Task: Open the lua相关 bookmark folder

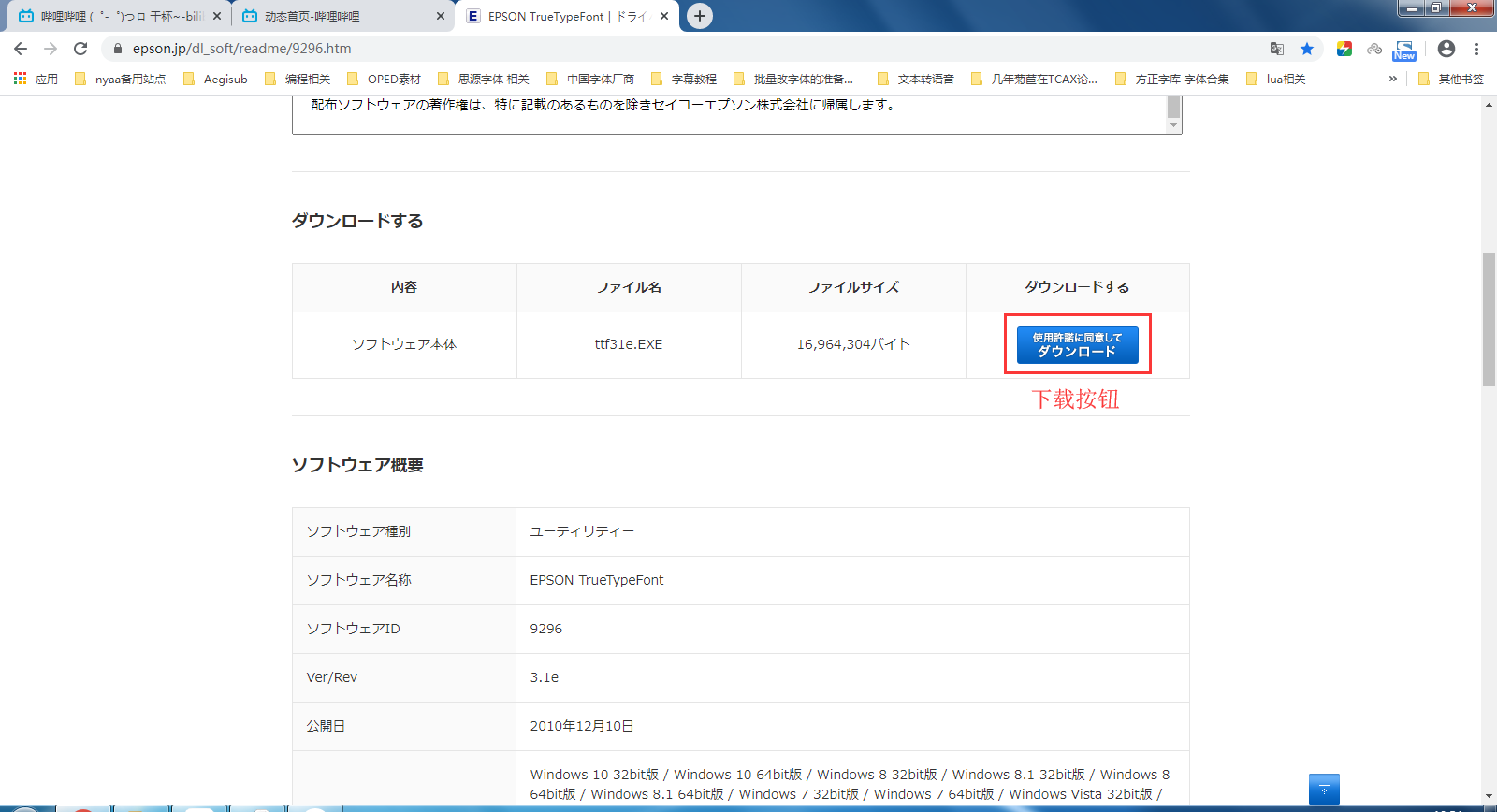Action: [x=1276, y=80]
